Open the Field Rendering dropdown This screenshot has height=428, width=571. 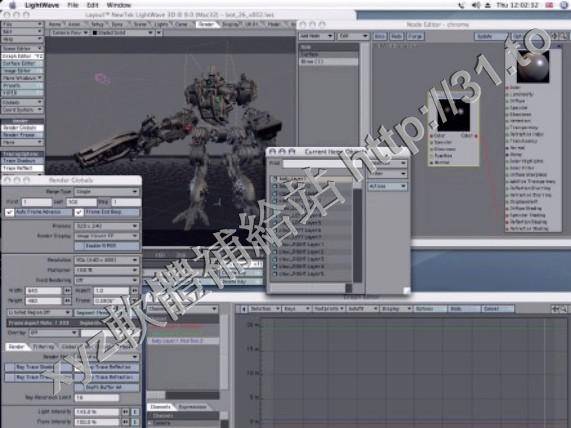(106, 280)
